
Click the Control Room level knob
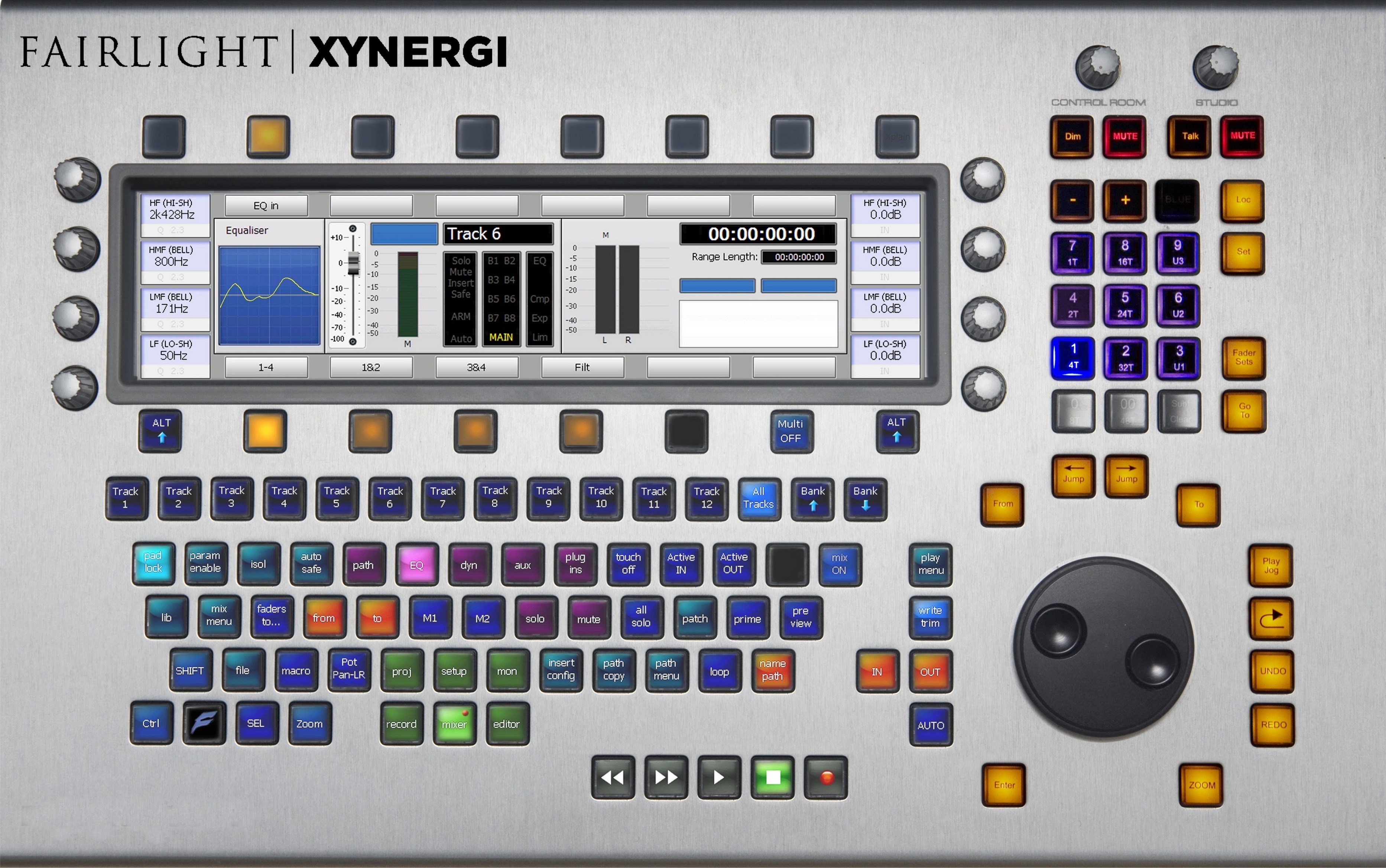[x=1098, y=68]
